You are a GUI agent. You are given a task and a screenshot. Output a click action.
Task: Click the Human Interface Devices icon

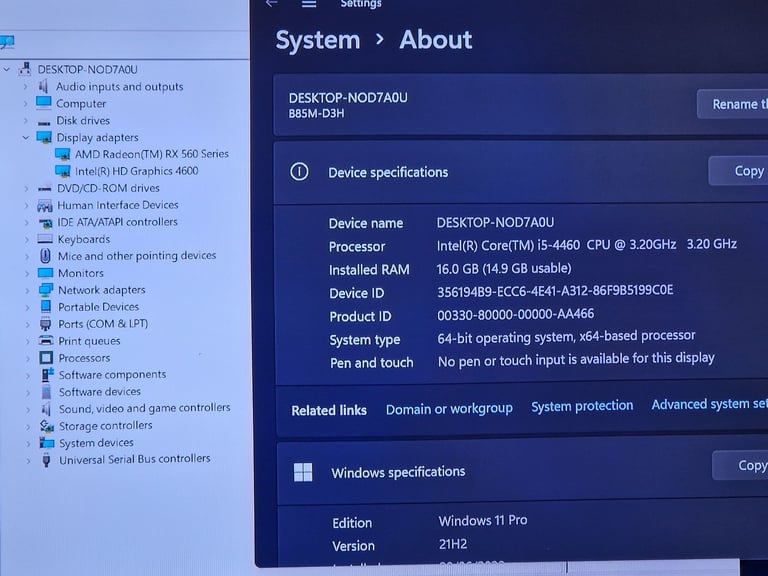click(x=45, y=206)
